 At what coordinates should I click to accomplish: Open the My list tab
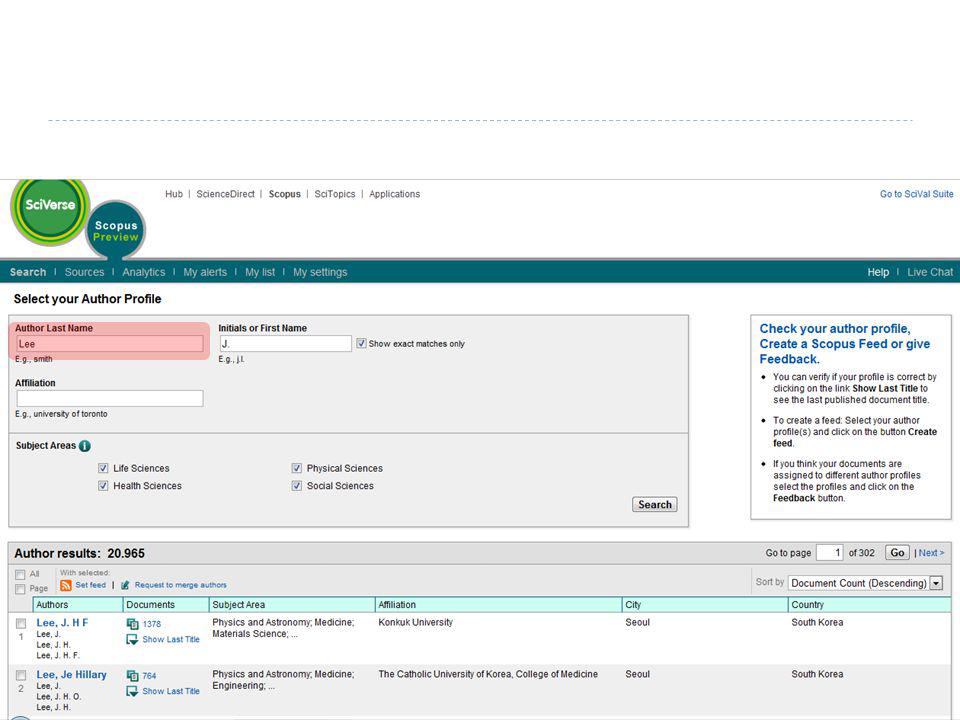[260, 272]
